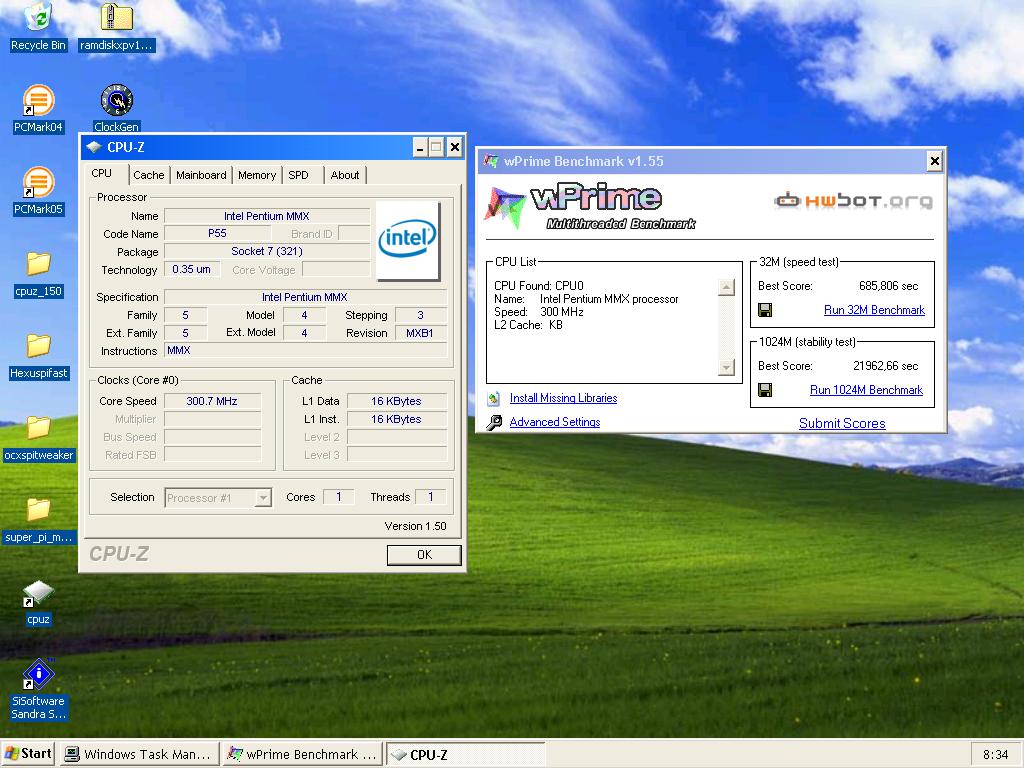Open the Mainboard tab
Screen dimensions: 1024x768
click(201, 175)
